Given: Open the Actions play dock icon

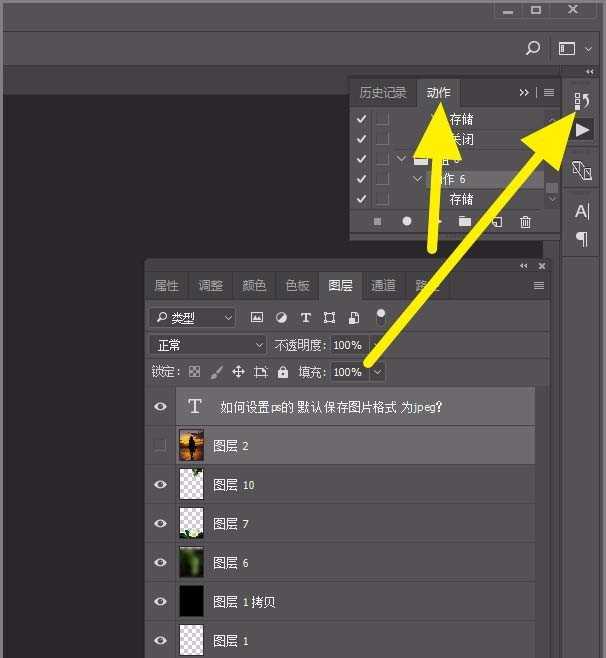Looking at the screenshot, I should point(582,130).
